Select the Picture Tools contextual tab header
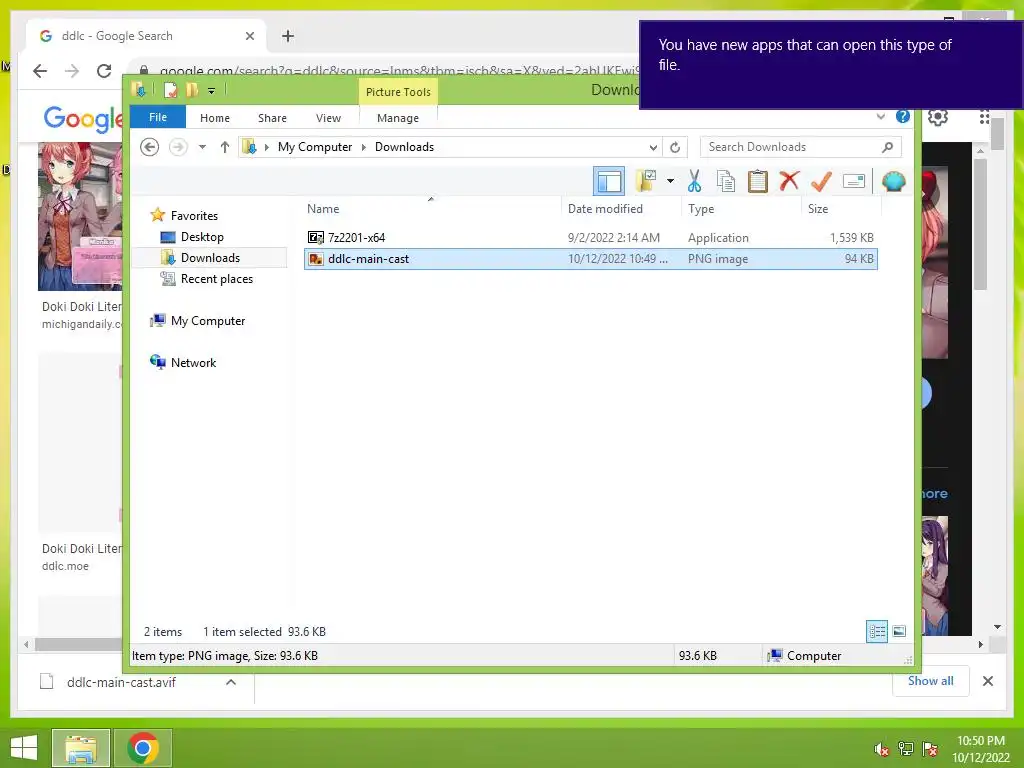The width and height of the screenshot is (1024, 768). (x=398, y=92)
